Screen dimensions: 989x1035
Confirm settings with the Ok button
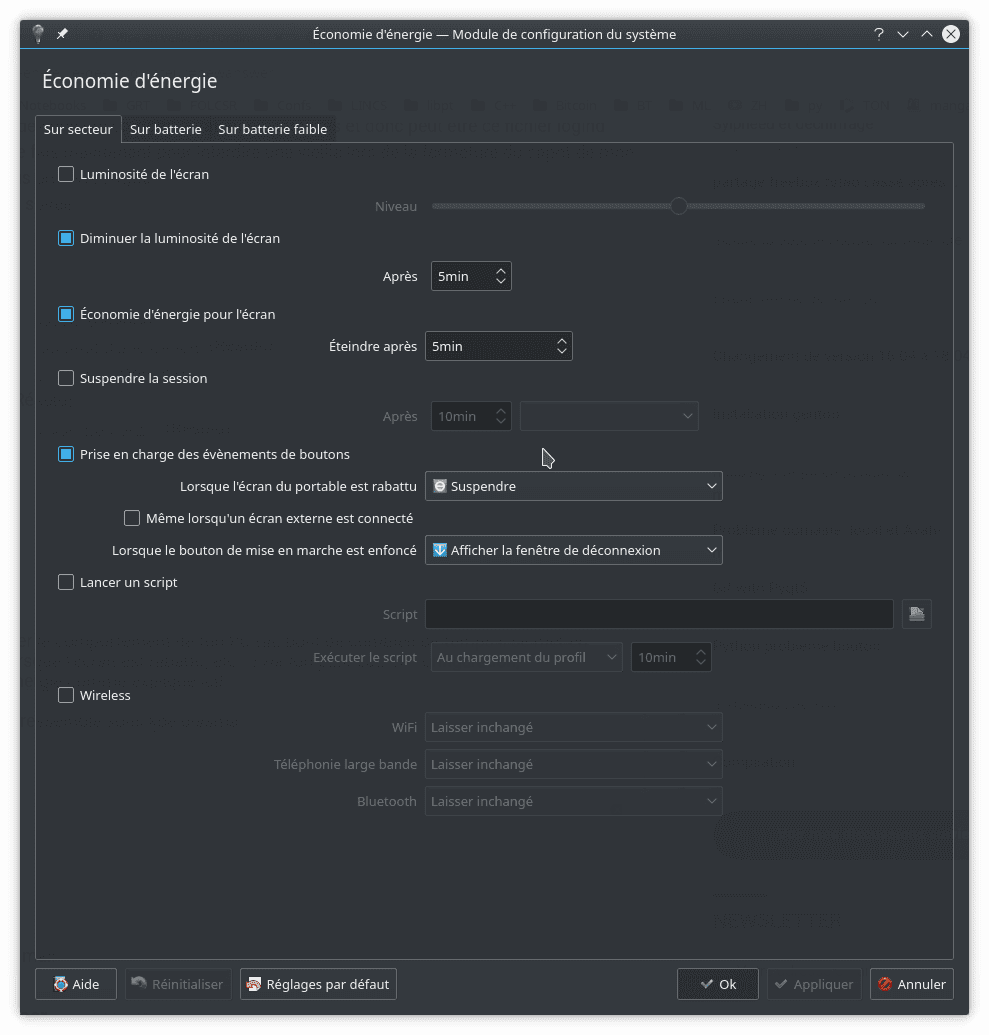[x=717, y=984]
